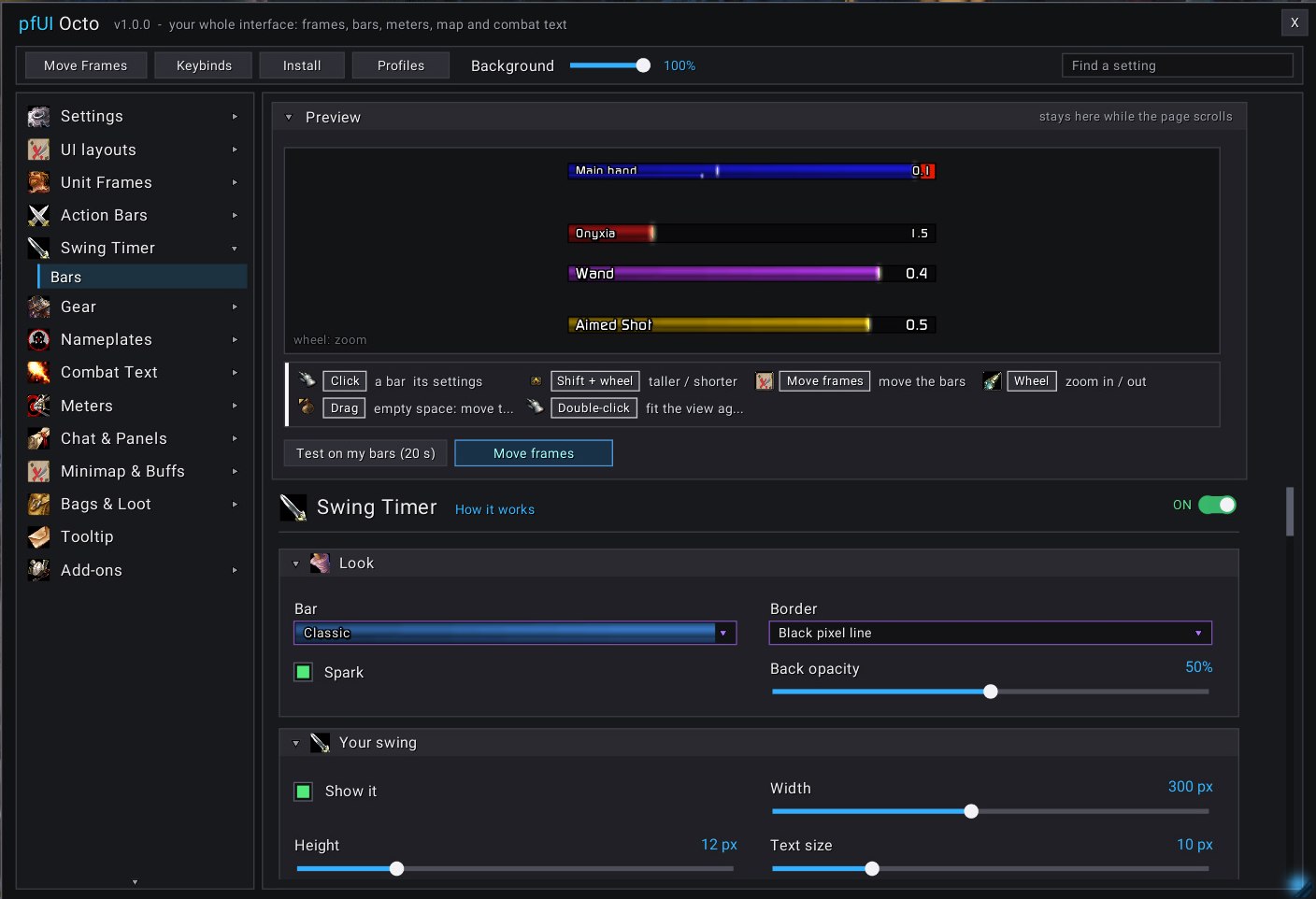The image size is (1316, 899).
Task: Click the Width slider handle
Action: pos(971,811)
